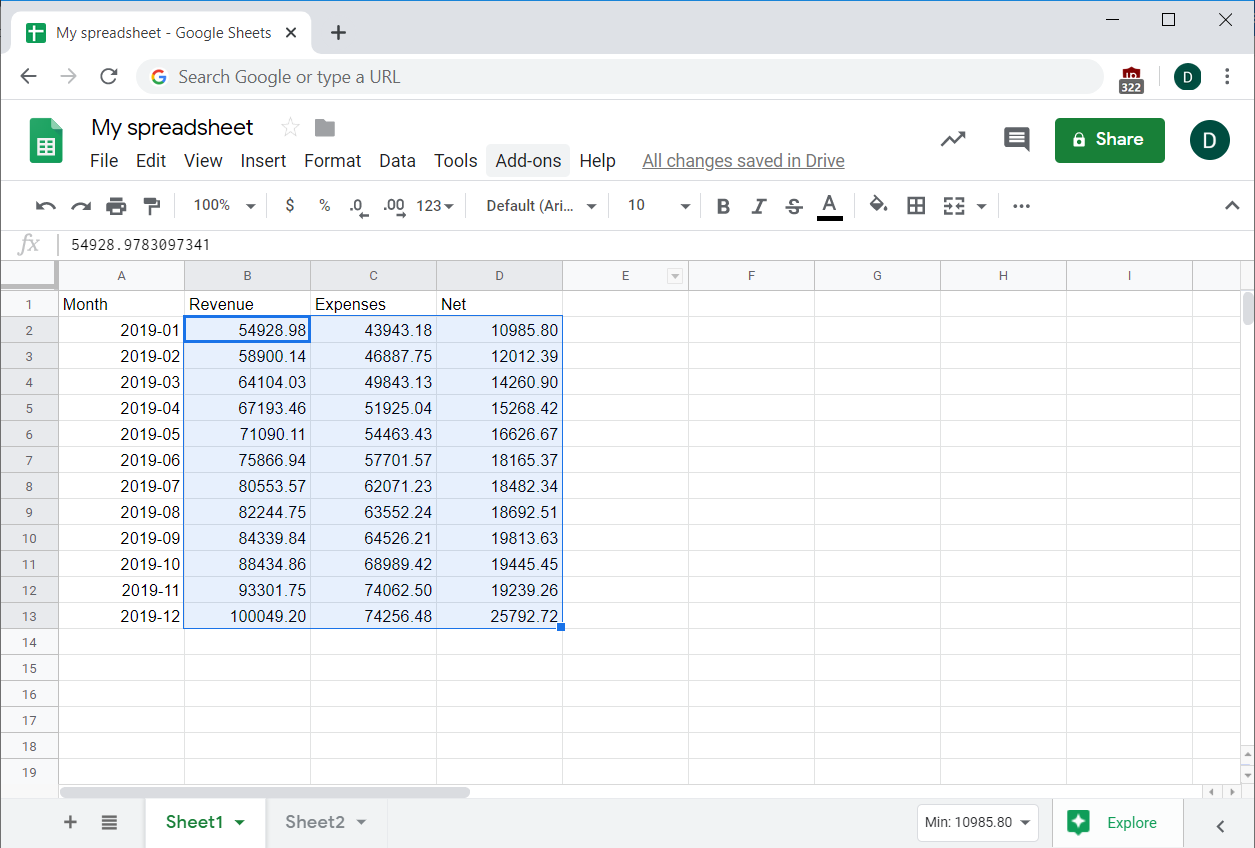Select the Paint format tool
Viewport: 1255px width, 848px height.
152,206
